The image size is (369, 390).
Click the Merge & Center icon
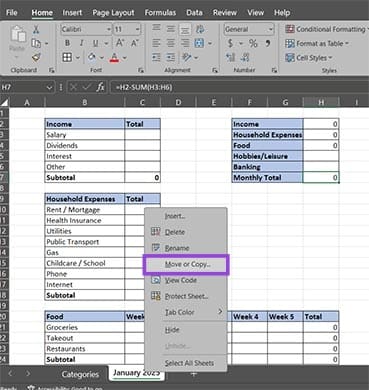tap(199, 43)
